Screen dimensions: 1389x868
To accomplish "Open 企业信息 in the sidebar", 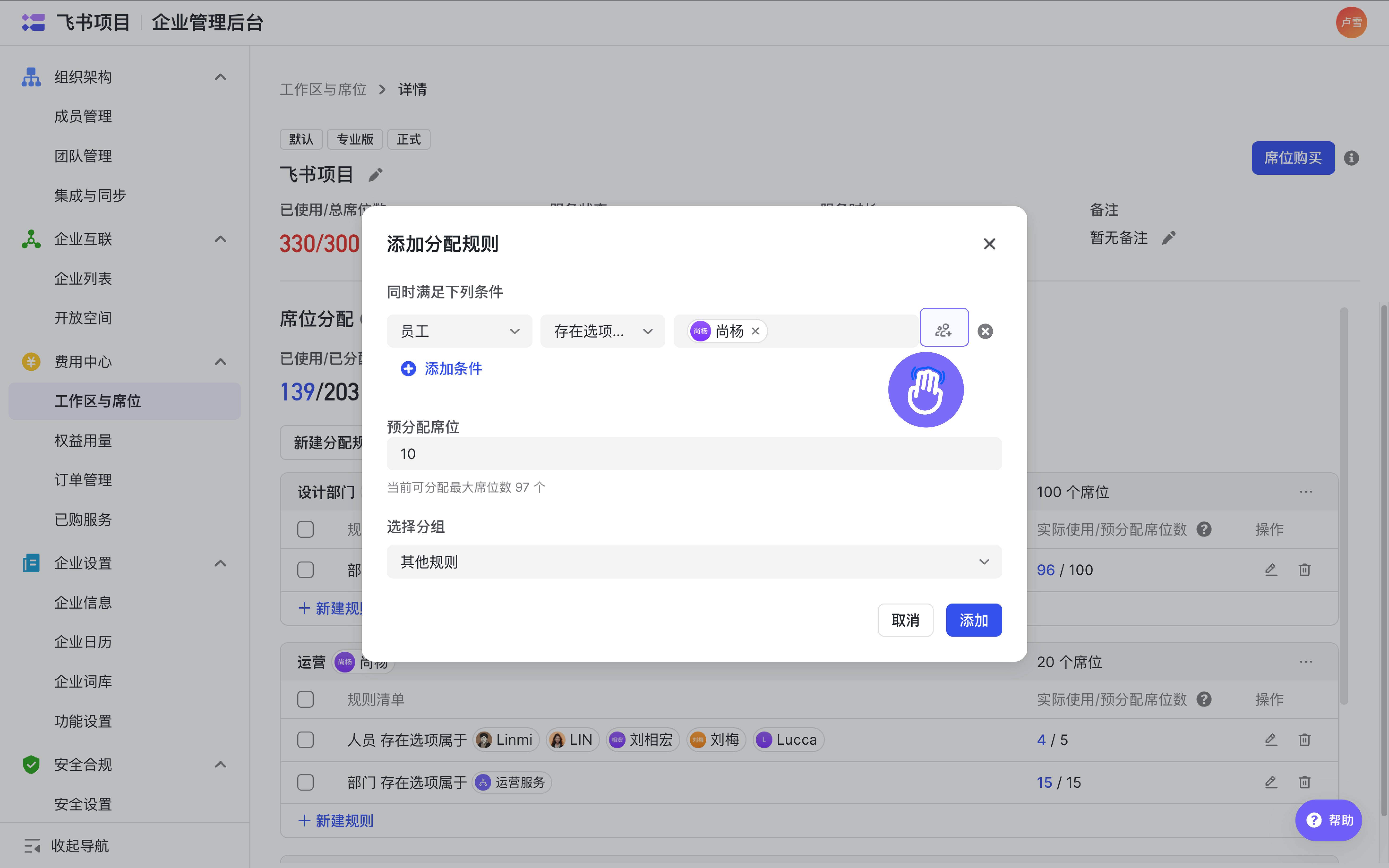I will tap(83, 603).
